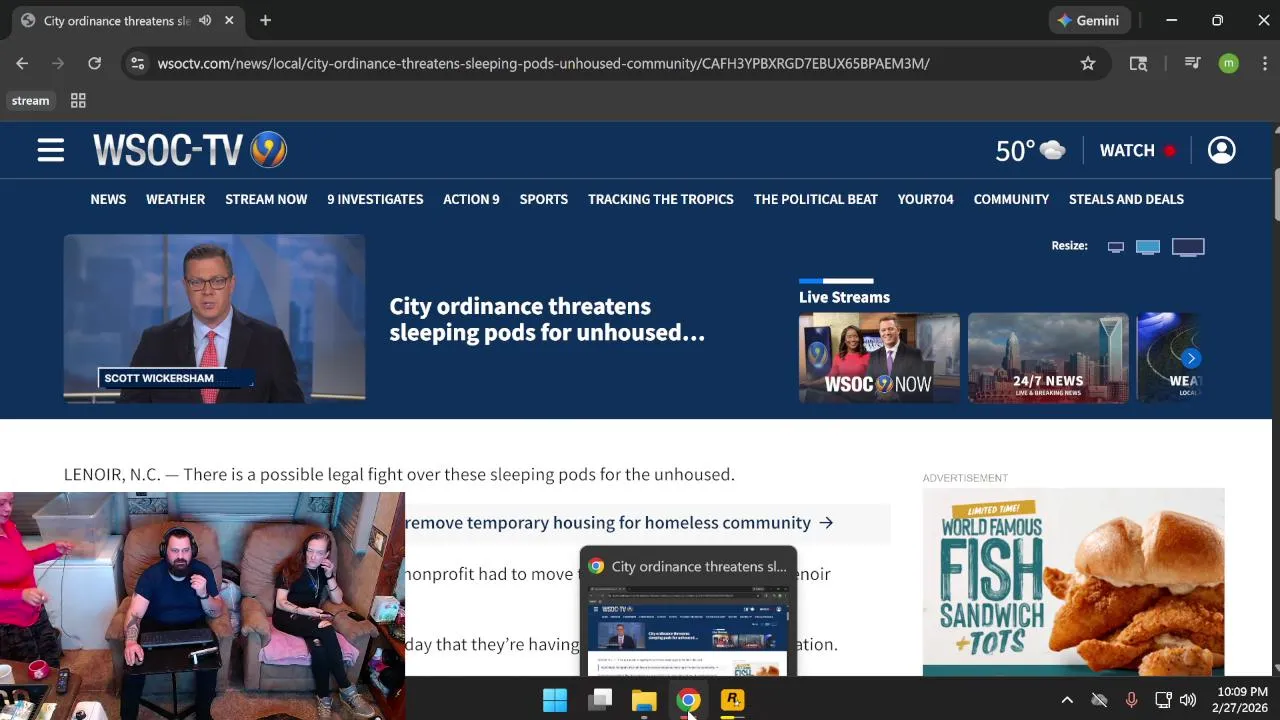Open the WSOC-TV hamburger menu

[51, 150]
